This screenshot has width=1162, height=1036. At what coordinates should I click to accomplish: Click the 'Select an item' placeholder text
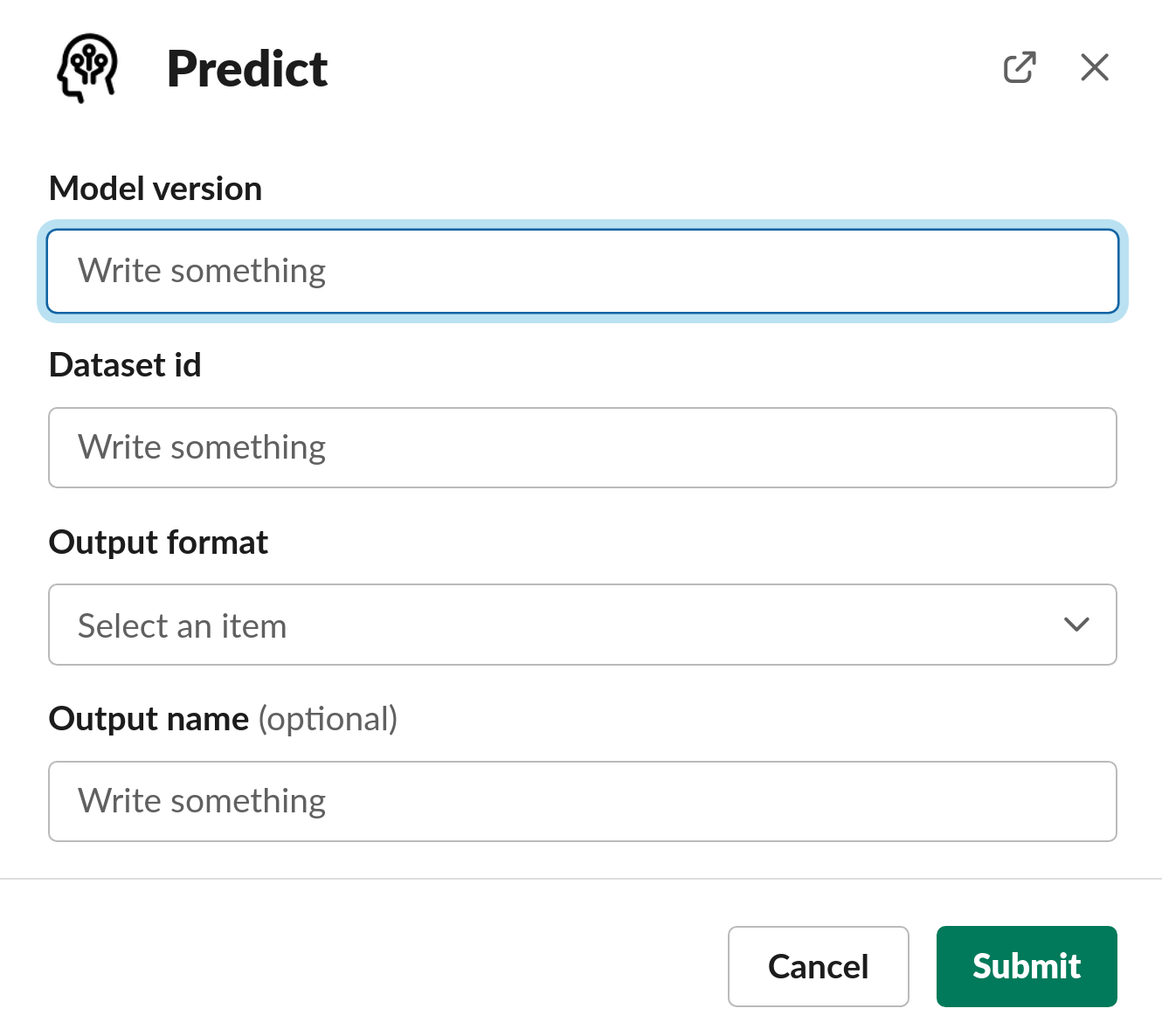(x=182, y=626)
